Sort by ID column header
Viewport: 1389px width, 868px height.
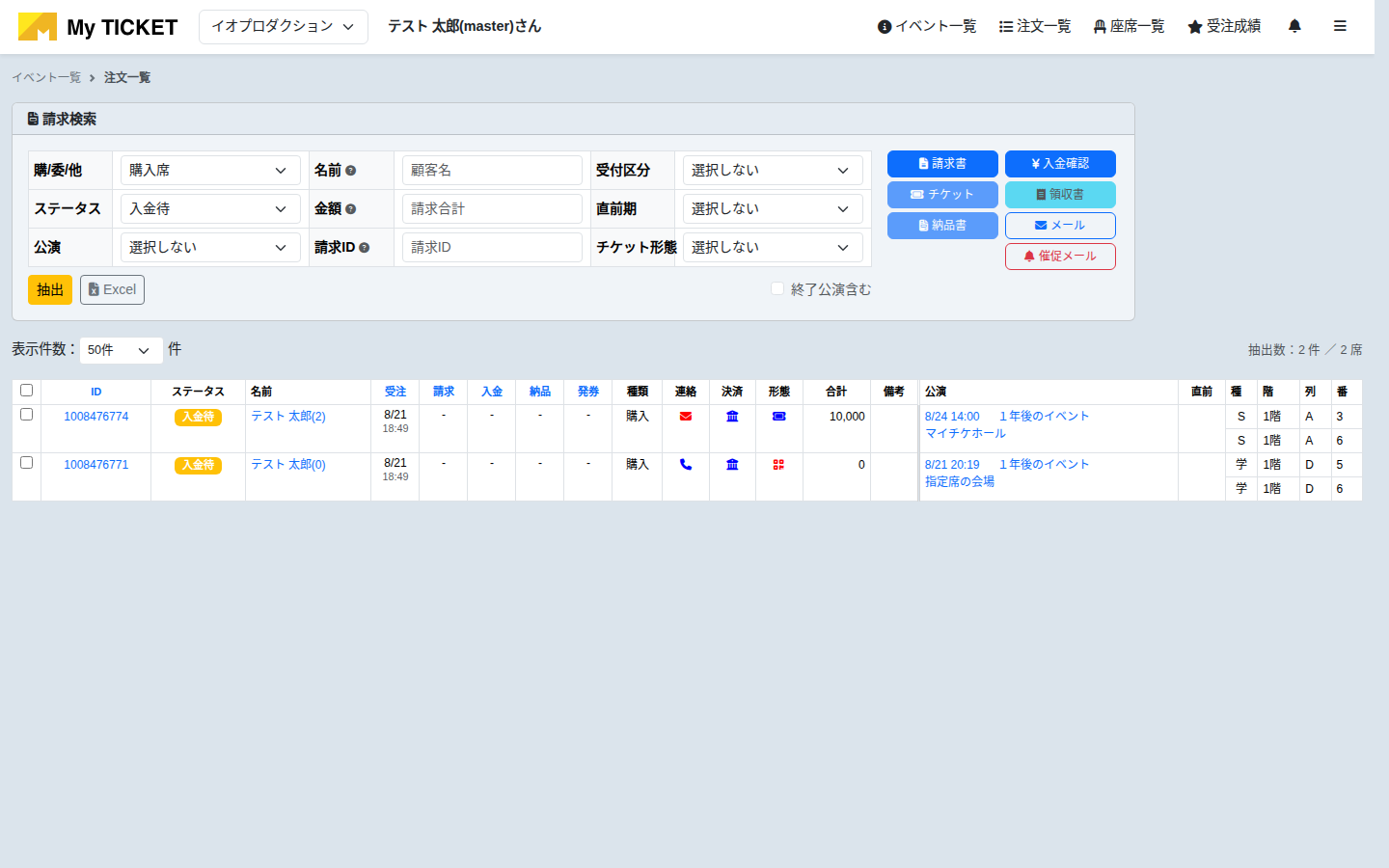coord(95,392)
